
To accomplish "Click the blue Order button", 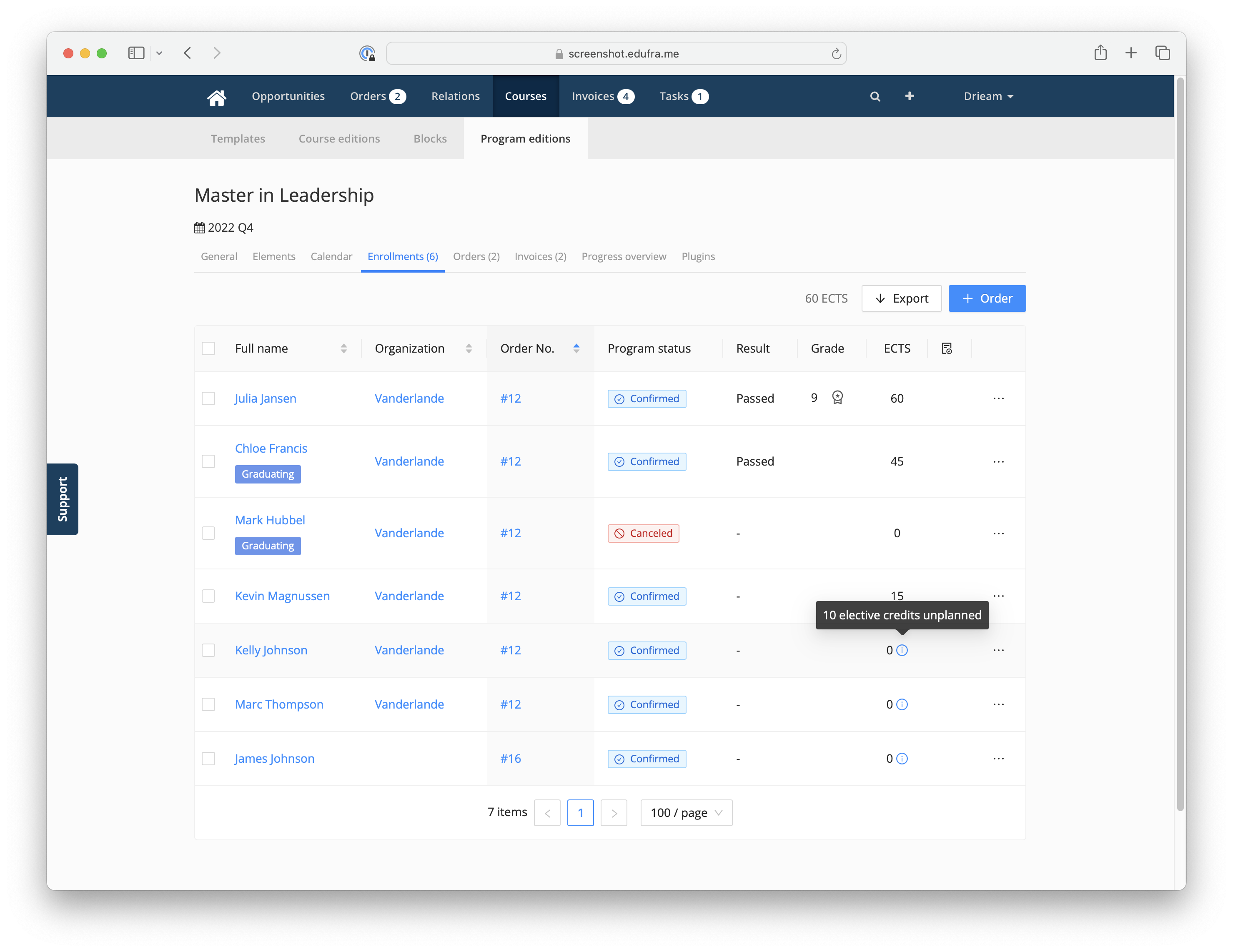I will pyautogui.click(x=987, y=299).
